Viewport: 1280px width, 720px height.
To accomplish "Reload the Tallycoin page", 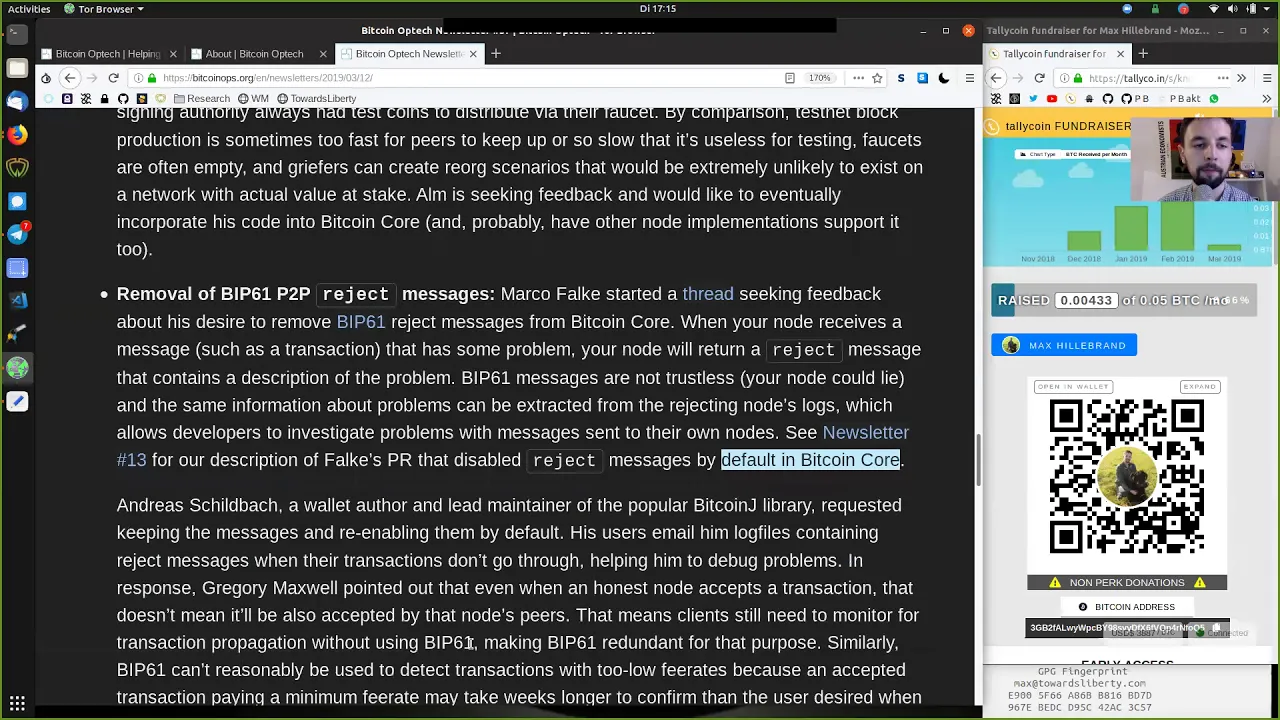I will click(x=1039, y=78).
